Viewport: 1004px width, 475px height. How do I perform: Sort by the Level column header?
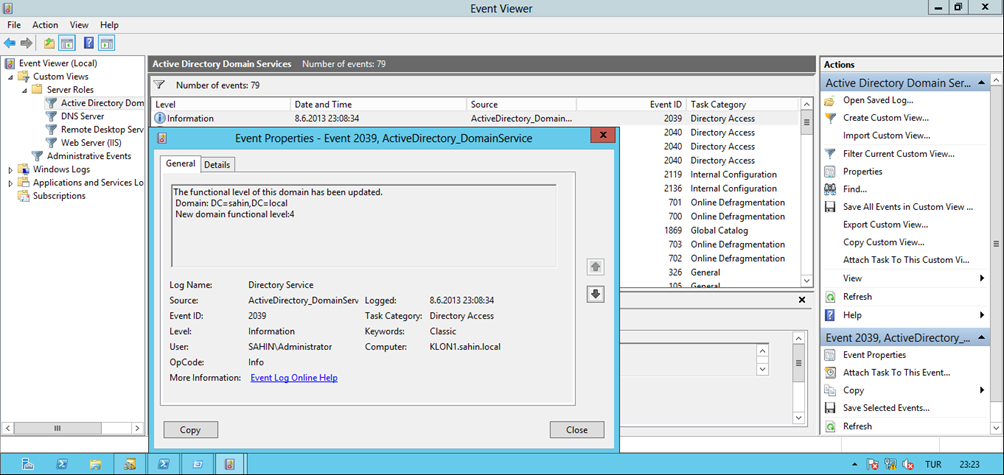(x=220, y=104)
